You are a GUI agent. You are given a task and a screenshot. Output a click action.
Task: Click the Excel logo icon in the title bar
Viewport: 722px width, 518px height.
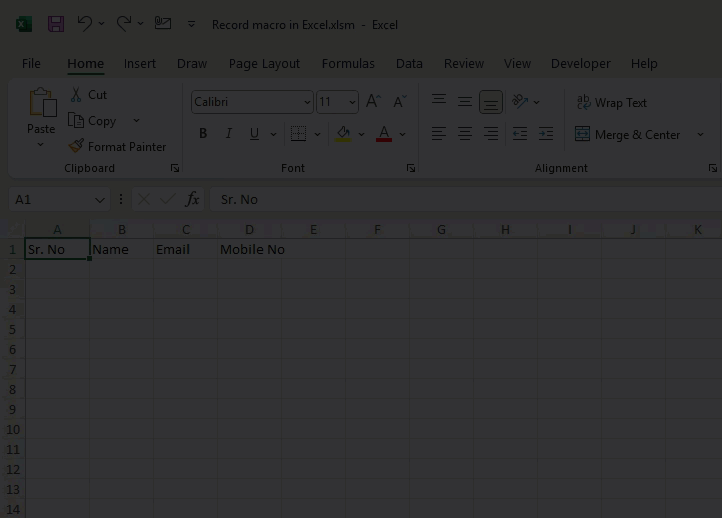click(x=24, y=24)
